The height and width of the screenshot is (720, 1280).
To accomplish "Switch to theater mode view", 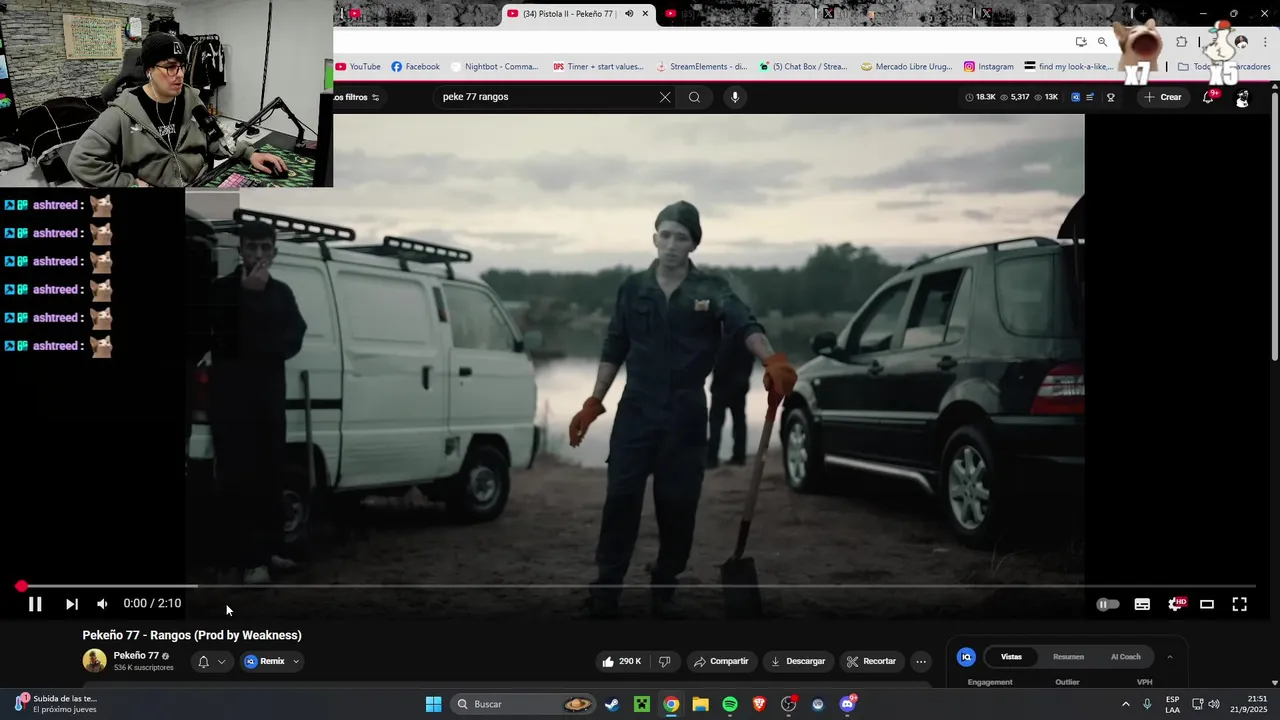I will point(1207,604).
